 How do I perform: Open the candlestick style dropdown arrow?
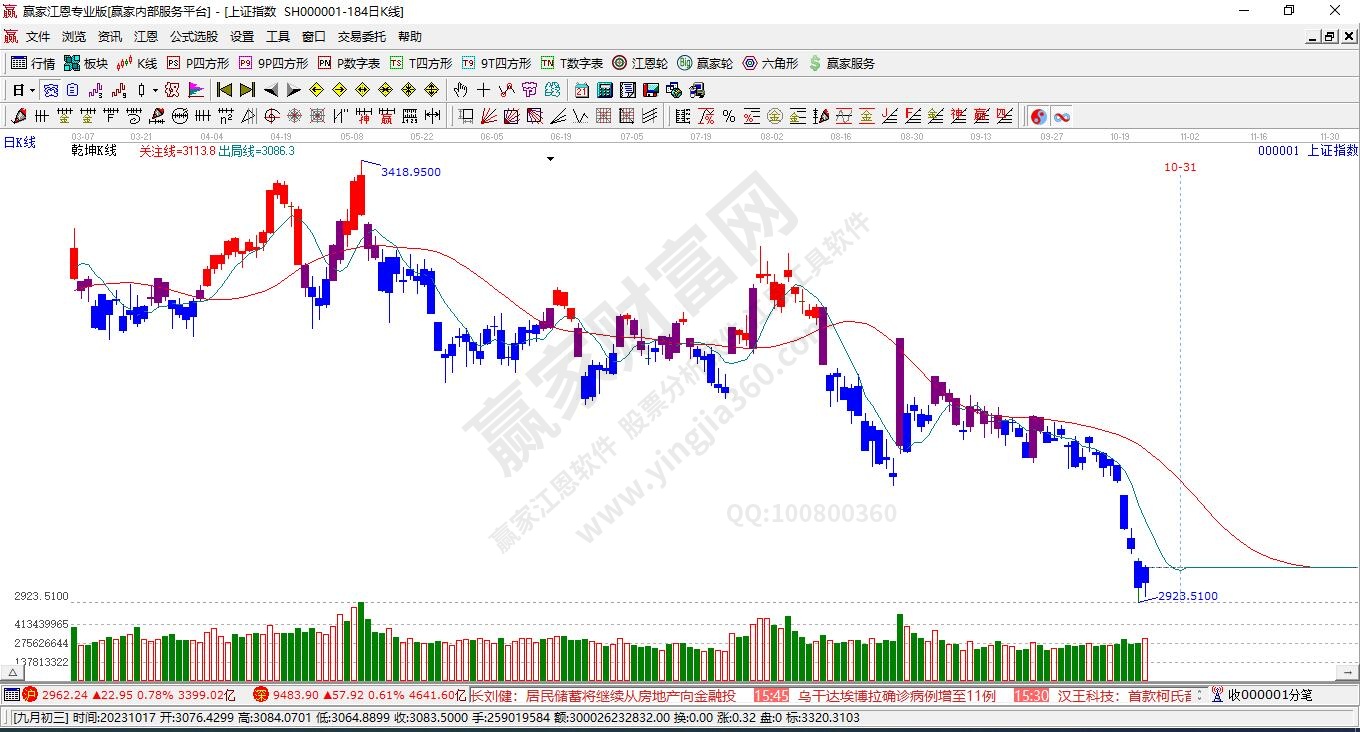point(154,90)
